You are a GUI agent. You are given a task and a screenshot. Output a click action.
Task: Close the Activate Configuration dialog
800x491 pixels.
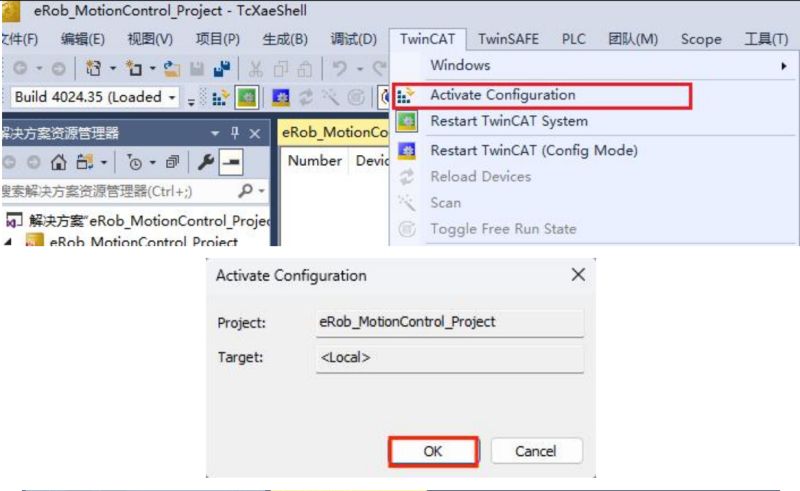point(578,275)
